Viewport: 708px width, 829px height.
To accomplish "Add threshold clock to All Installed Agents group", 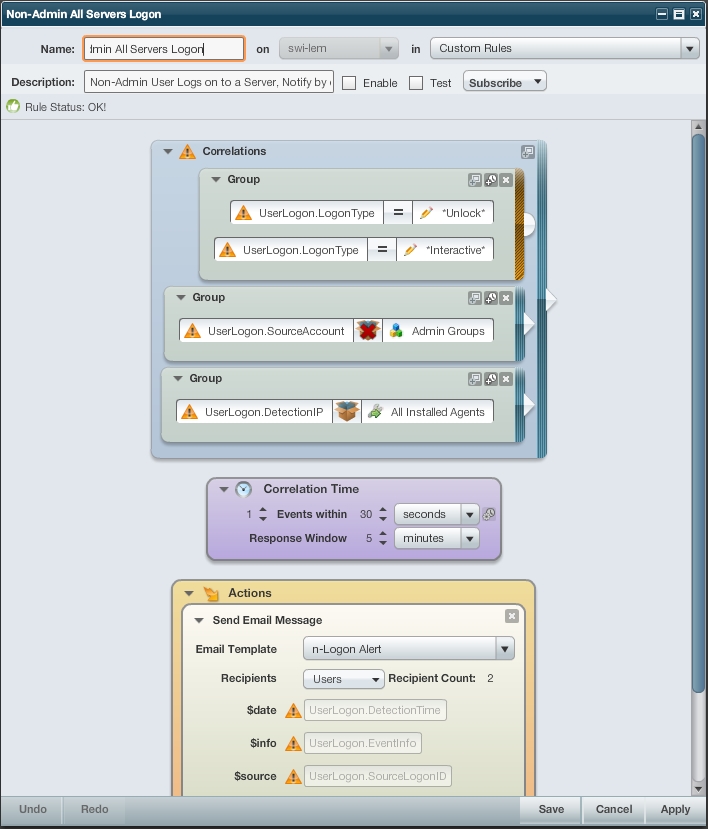I will pyautogui.click(x=491, y=379).
